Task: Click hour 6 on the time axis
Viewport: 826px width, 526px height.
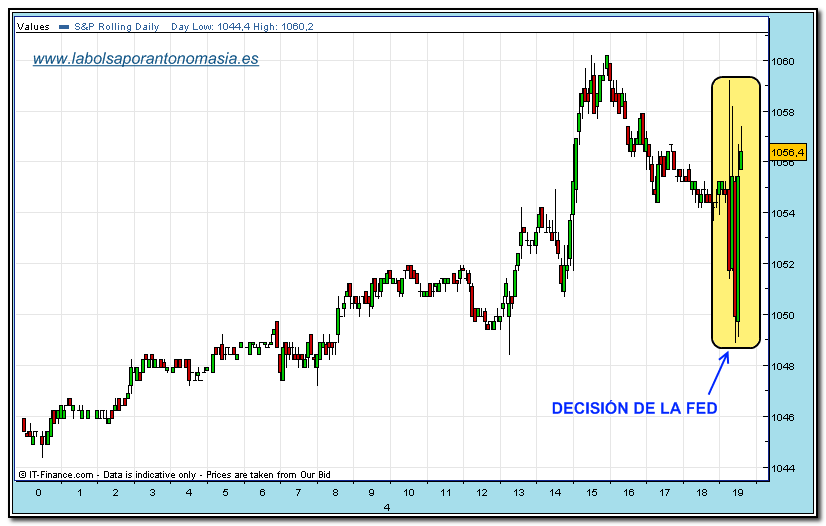Action: 262,493
